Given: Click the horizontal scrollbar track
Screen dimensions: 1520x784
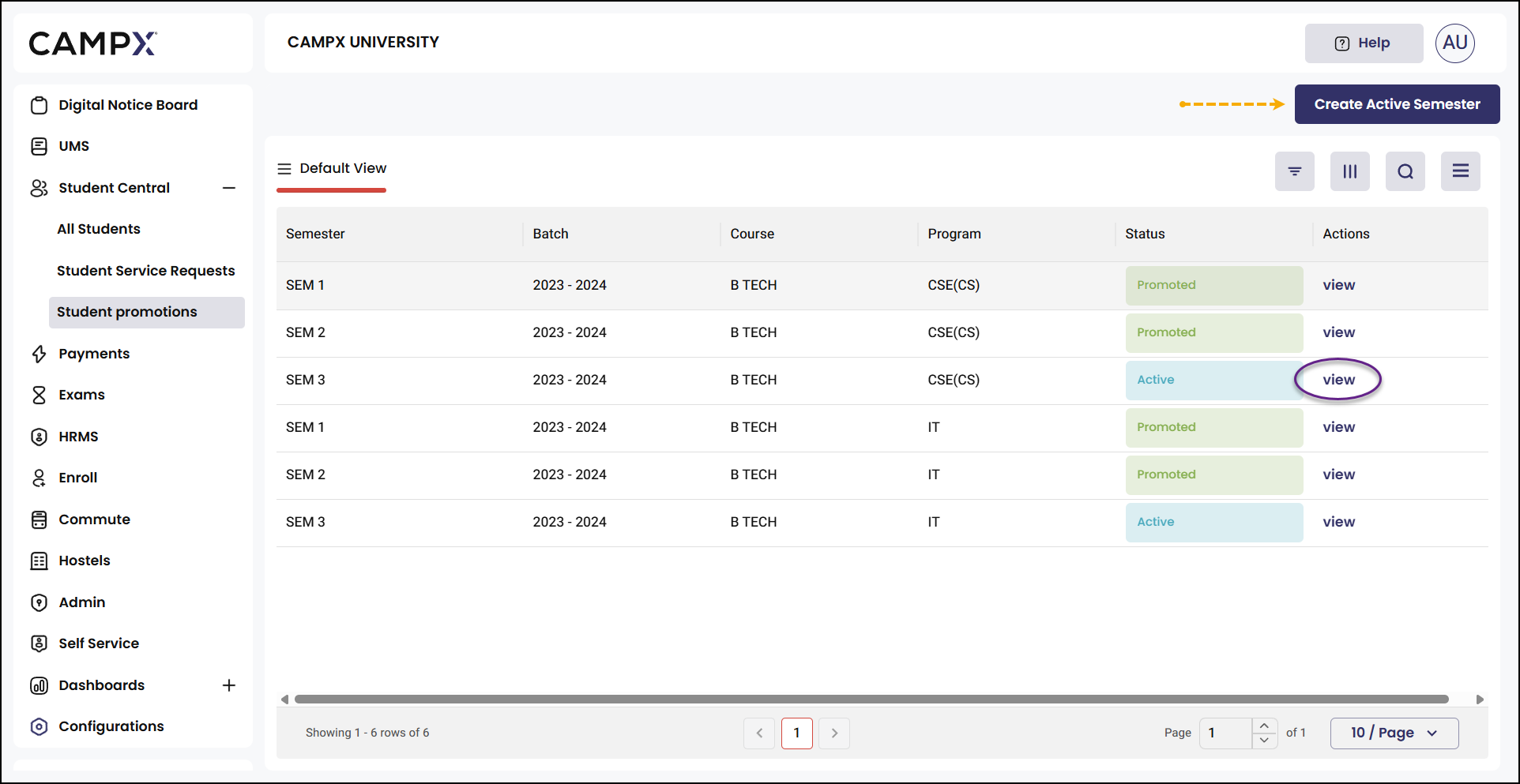Looking at the screenshot, I should click(871, 699).
